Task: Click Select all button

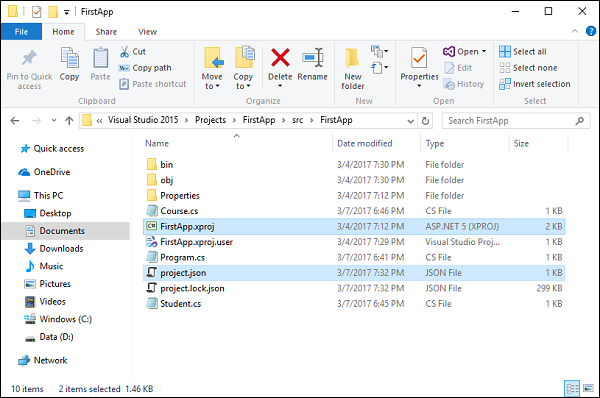Action: pos(523,52)
